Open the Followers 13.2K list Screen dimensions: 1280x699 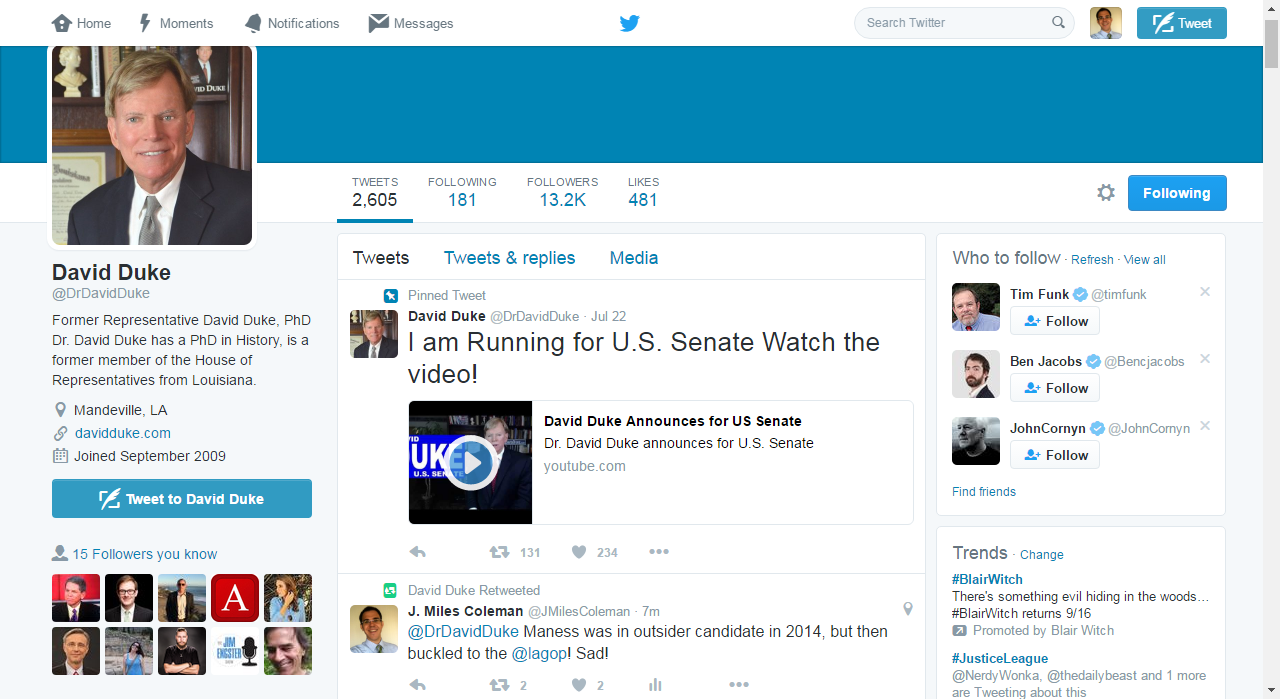click(x=562, y=192)
